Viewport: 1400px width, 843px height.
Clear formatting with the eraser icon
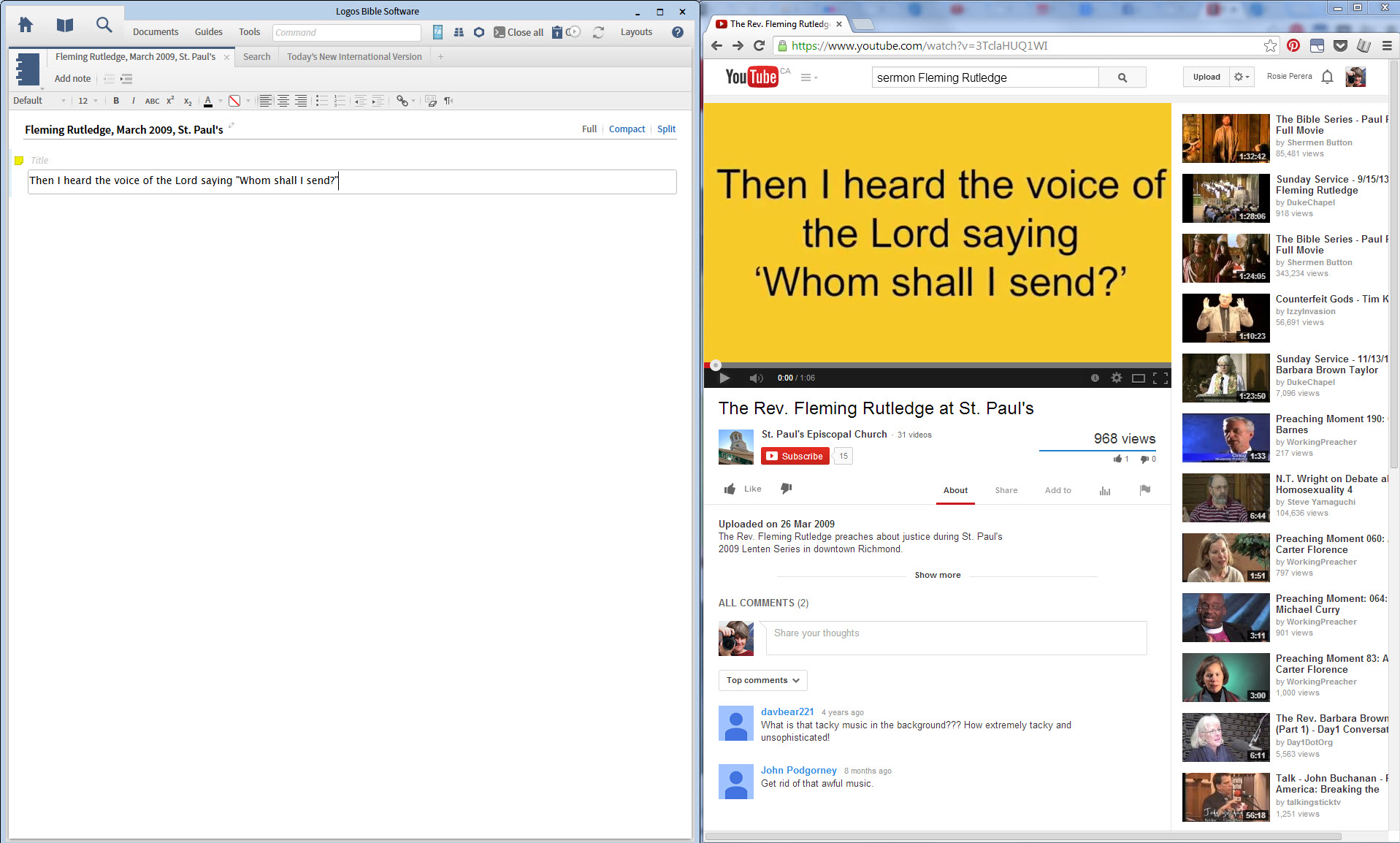pos(431,101)
